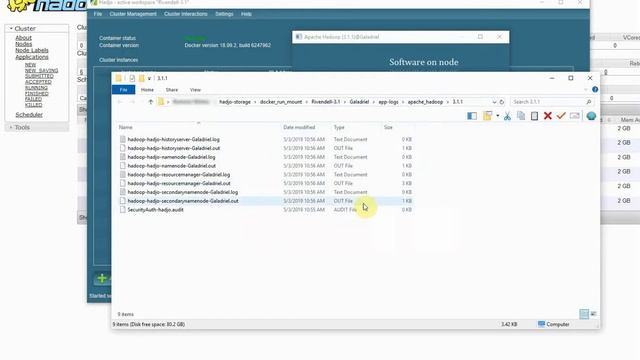This screenshot has height=360, width=640.
Task: Open RUNNING applications link in sidebar
Action: 36,88
